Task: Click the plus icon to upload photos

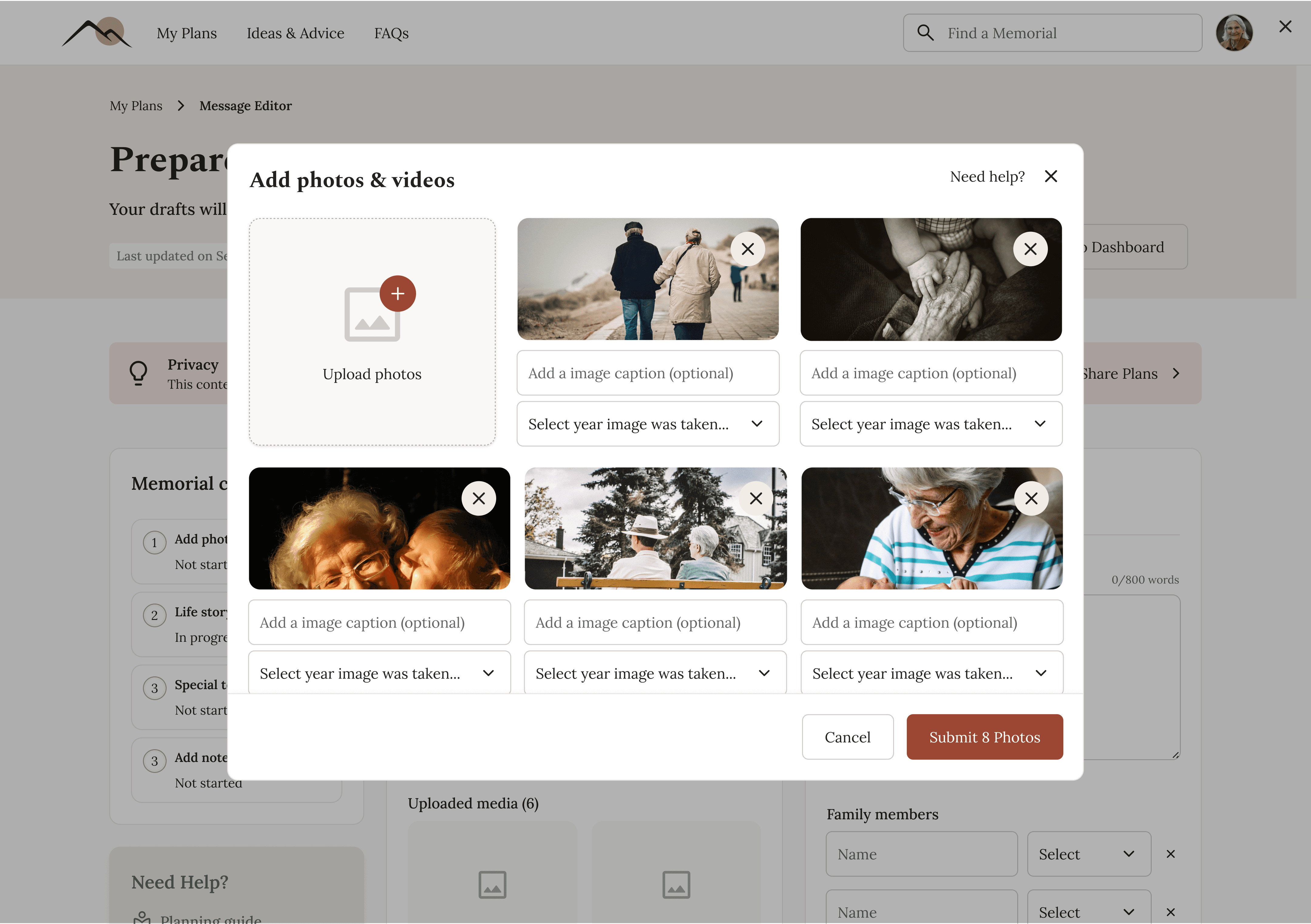Action: 398,293
